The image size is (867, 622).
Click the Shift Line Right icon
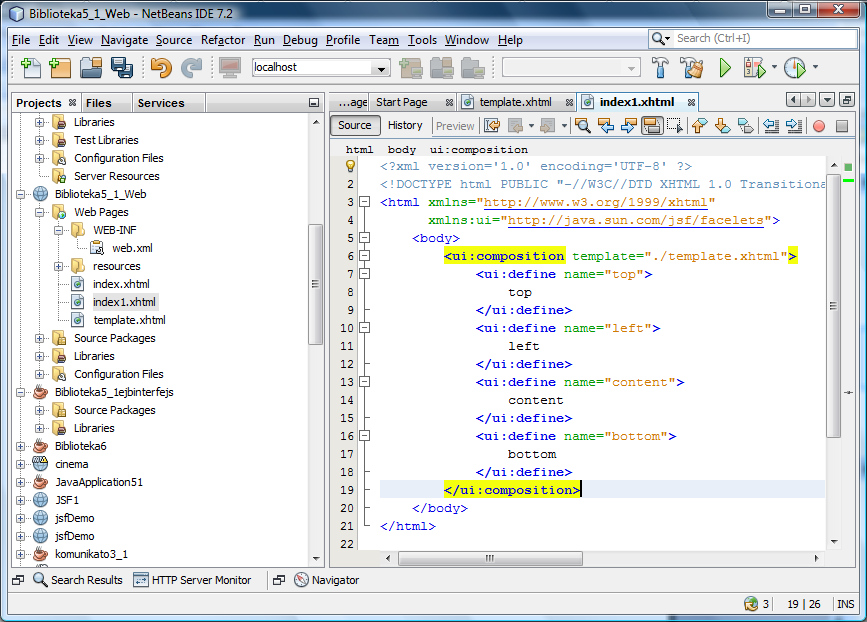pos(794,126)
